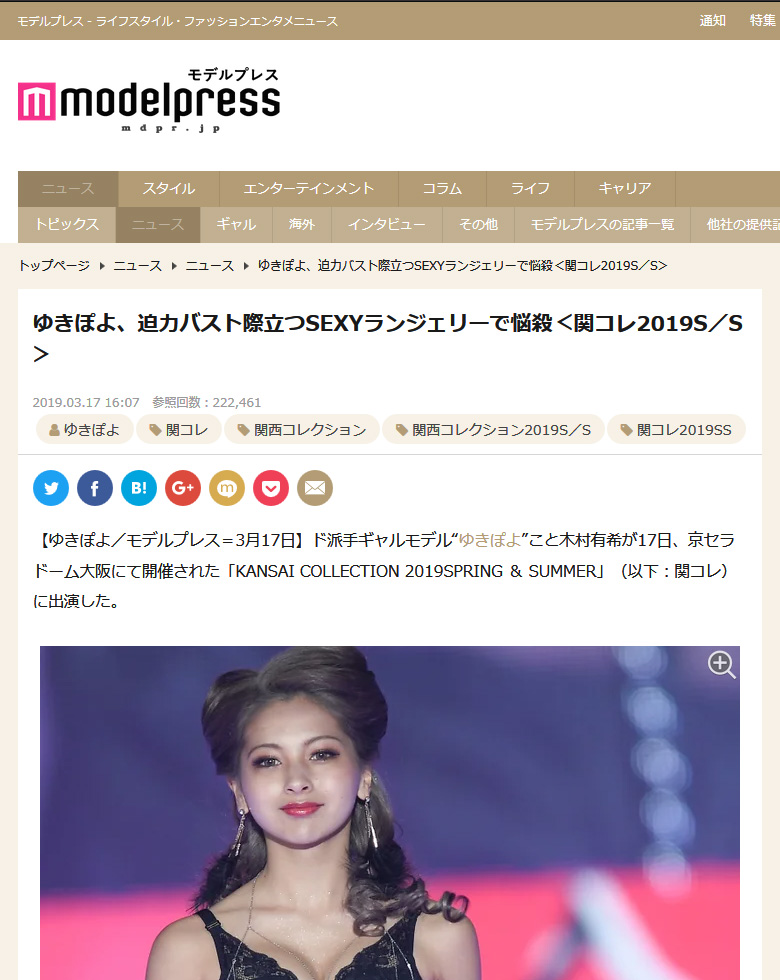Open 通知 in the top bar
The width and height of the screenshot is (780, 980).
[712, 21]
